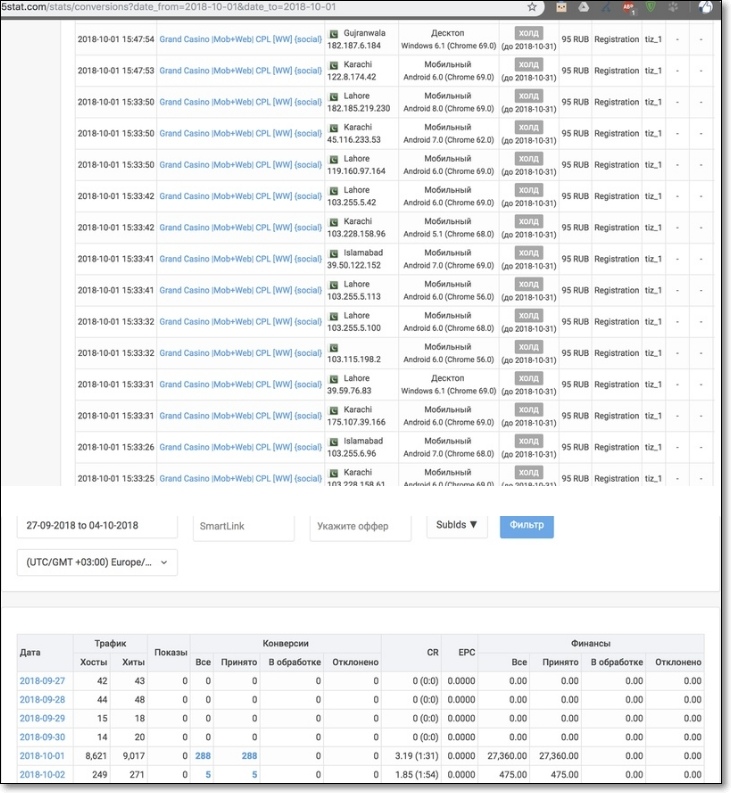Open the green shield extension
731x793 pixels.
(x=651, y=7)
